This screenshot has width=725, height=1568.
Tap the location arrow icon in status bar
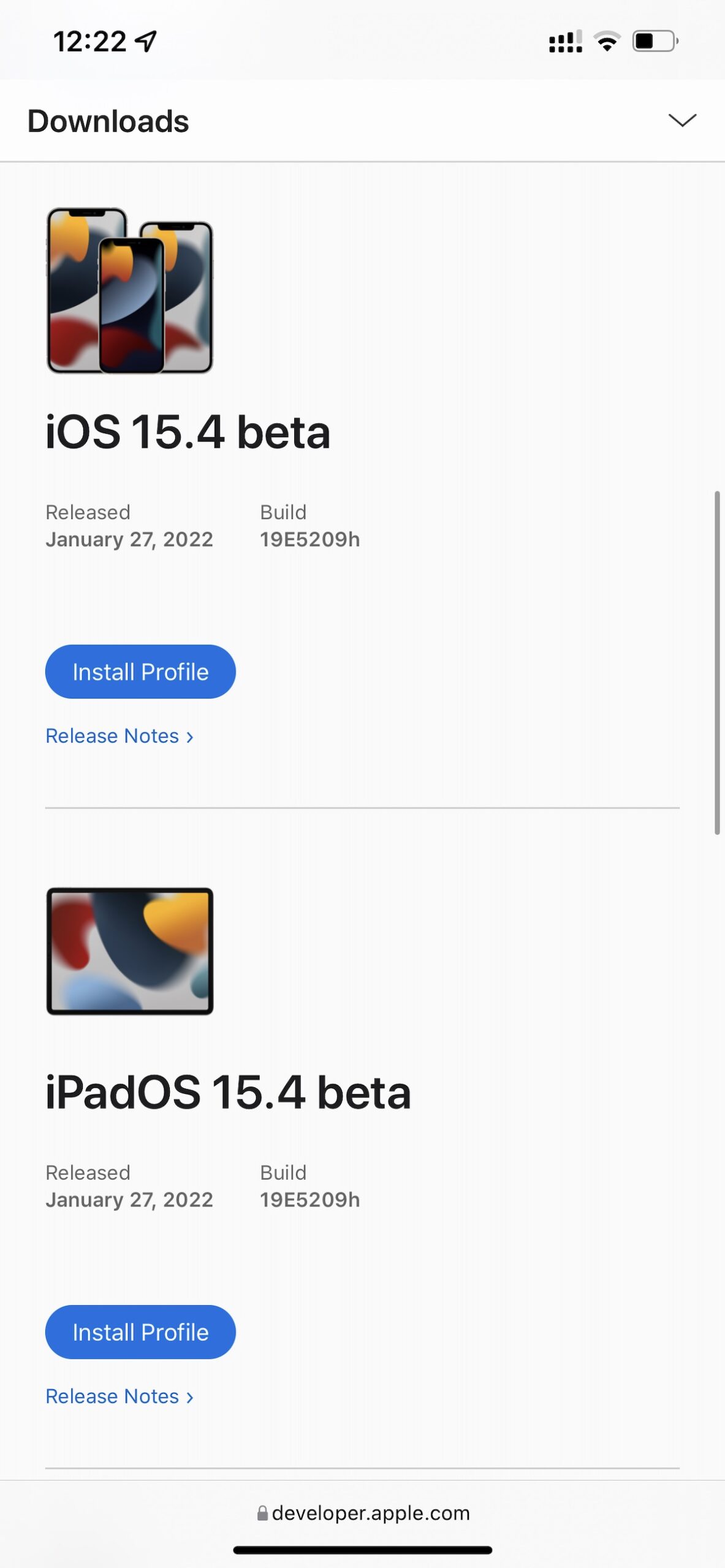[146, 41]
